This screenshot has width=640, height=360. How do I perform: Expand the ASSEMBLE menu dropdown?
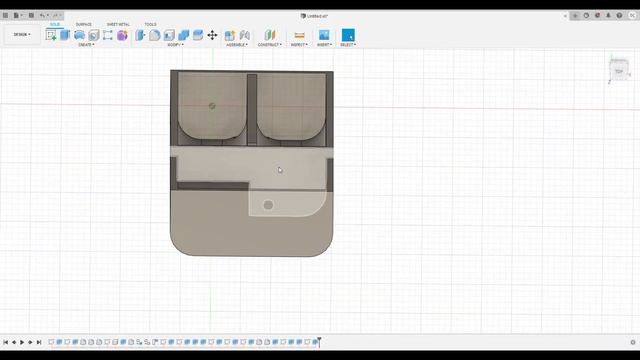point(237,44)
